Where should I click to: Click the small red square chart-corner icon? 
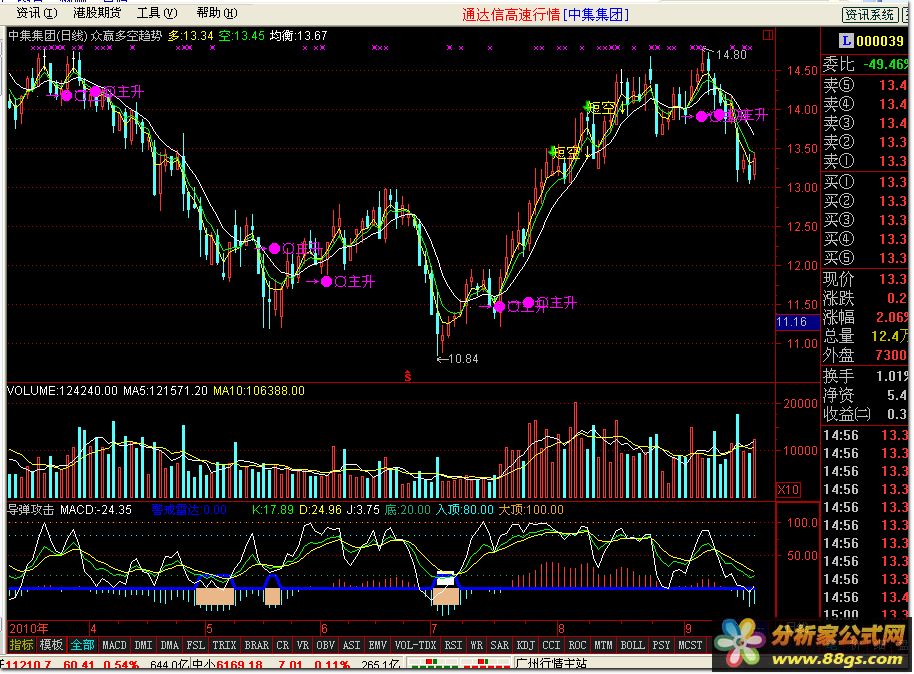[768, 36]
